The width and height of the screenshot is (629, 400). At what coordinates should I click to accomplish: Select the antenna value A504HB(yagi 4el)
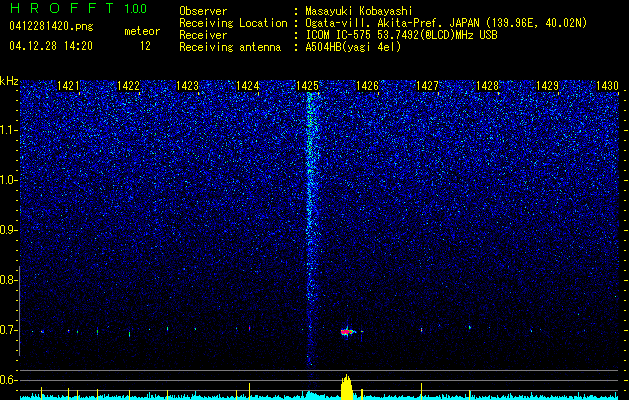click(x=353, y=47)
